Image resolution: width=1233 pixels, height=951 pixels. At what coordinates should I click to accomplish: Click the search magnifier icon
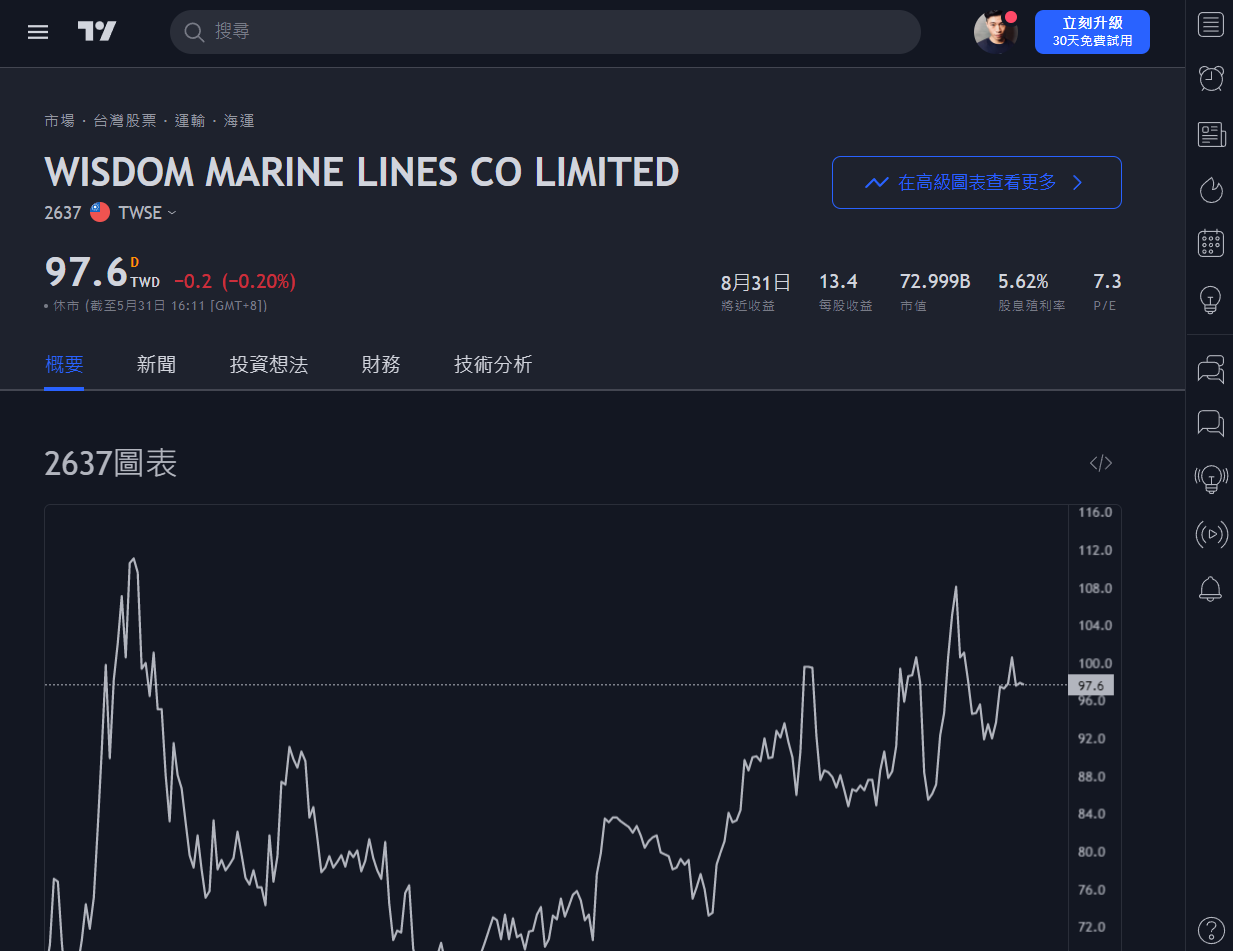click(194, 32)
